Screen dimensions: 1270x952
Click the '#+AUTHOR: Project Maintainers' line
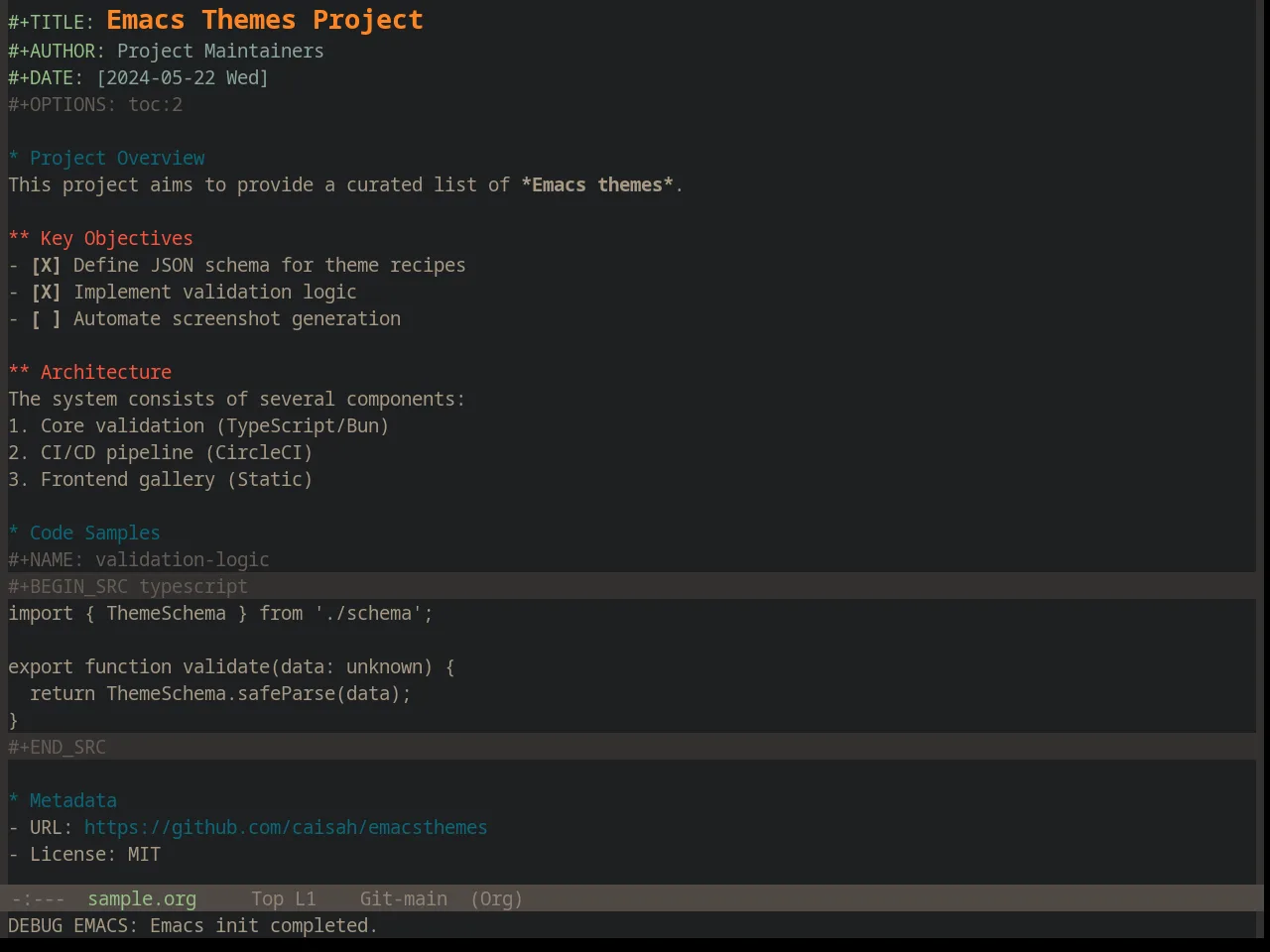(x=166, y=51)
